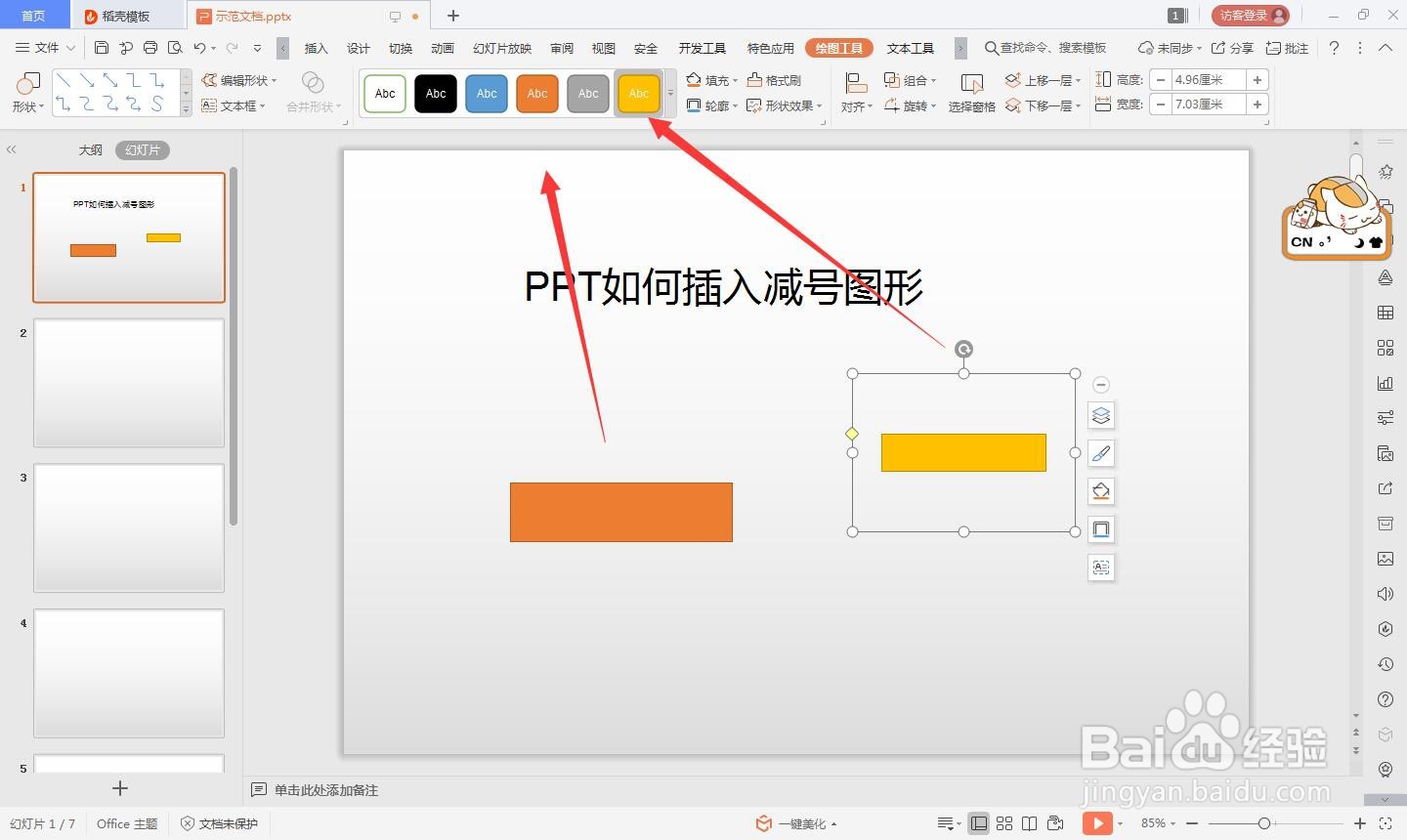Viewport: 1407px width, 840px height.
Task: Select the yellow Abc shape style preset
Action: 638,93
